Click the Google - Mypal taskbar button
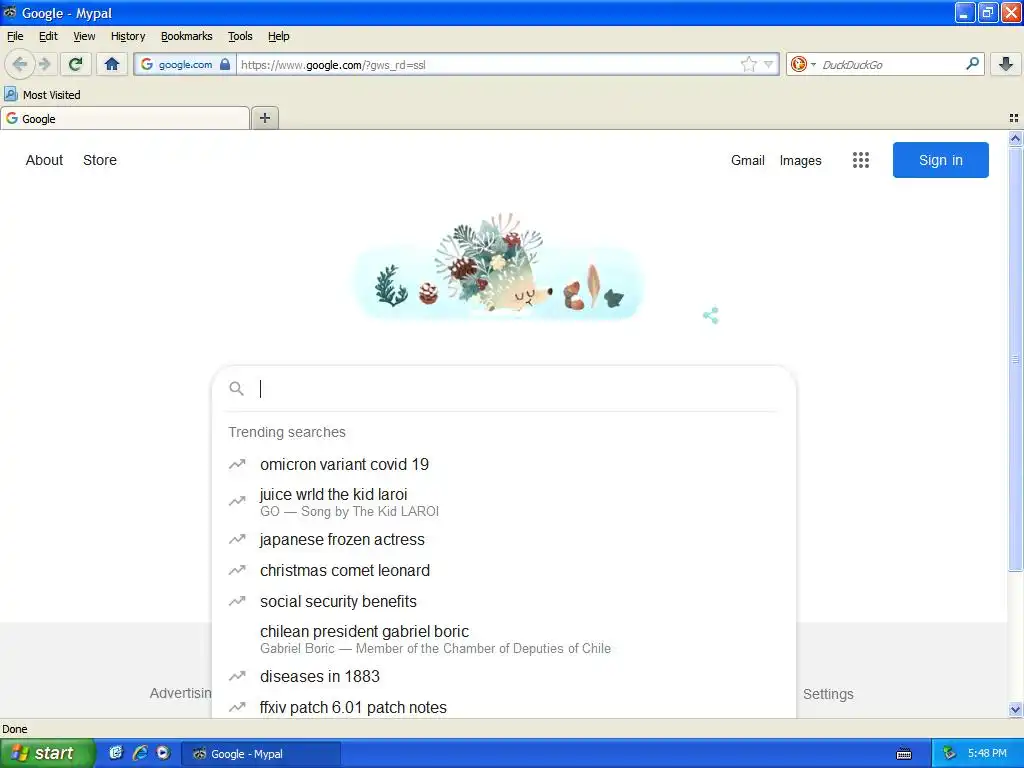This screenshot has width=1024, height=768. [261, 754]
